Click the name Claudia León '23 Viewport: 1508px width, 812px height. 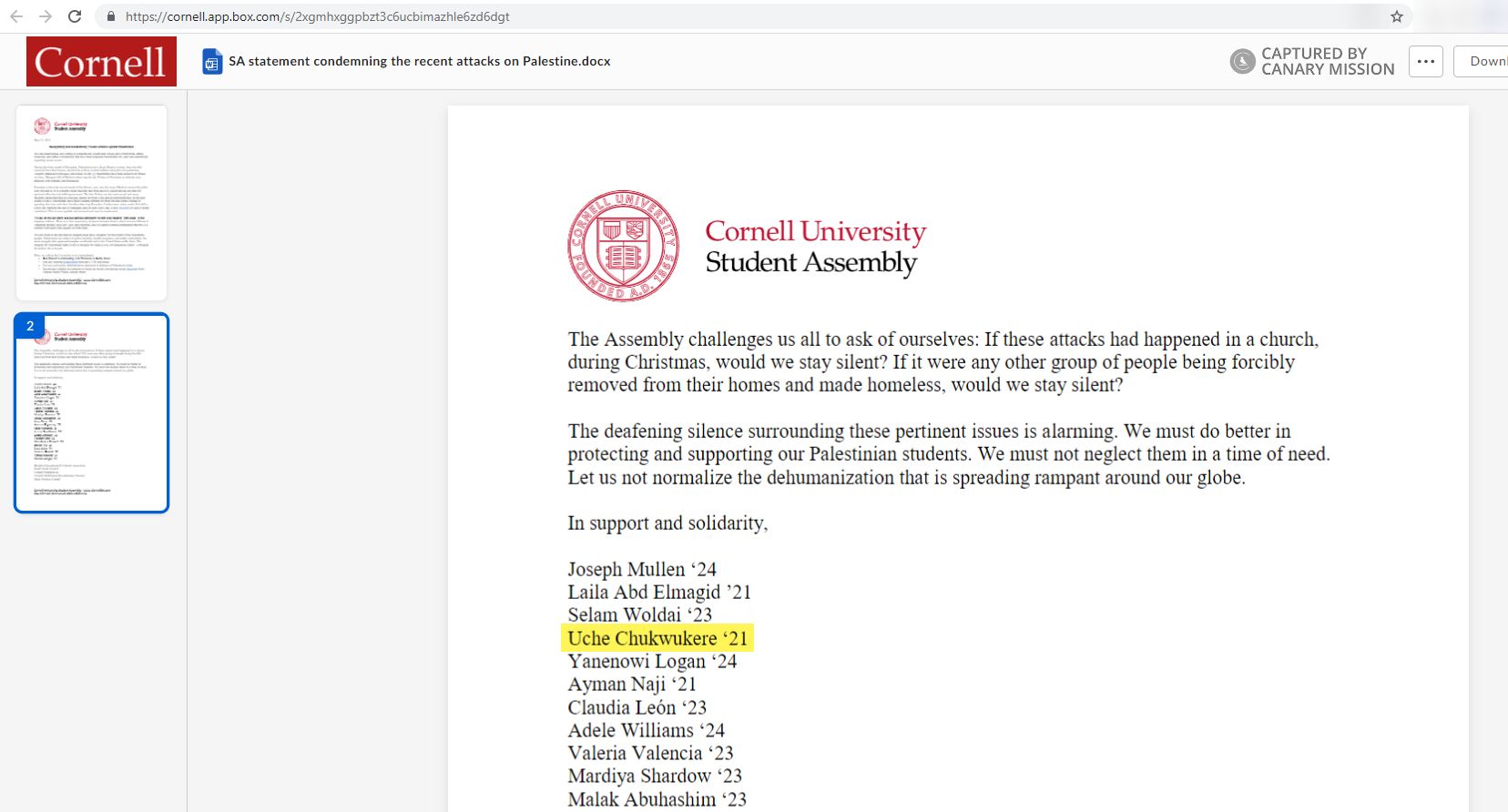tap(637, 707)
